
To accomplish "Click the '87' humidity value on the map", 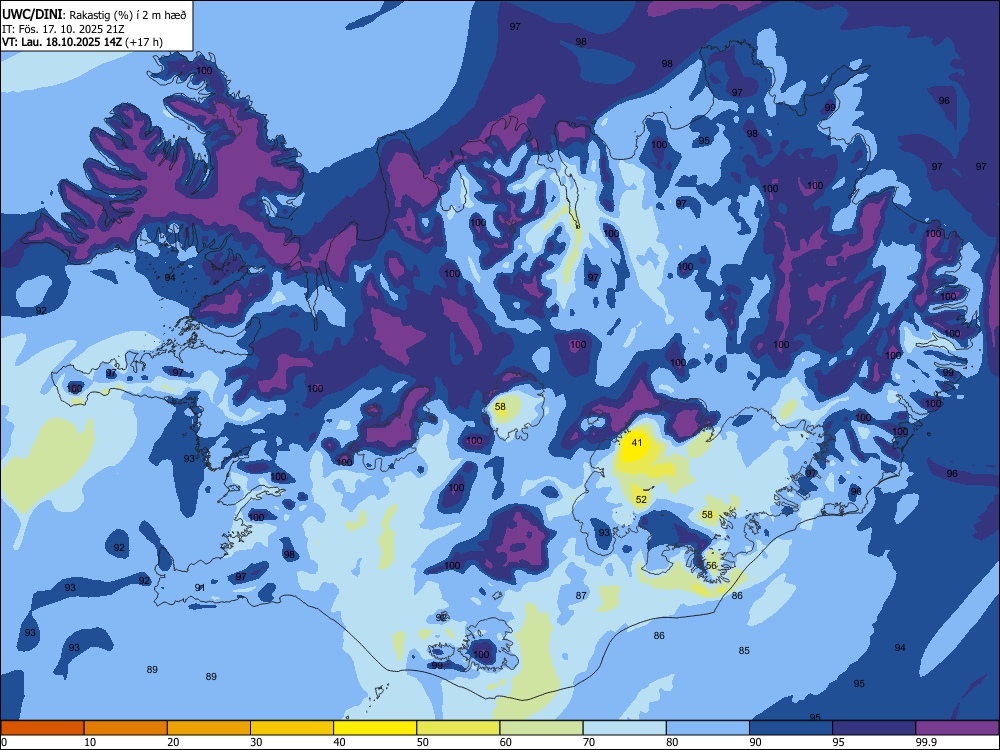I will pyautogui.click(x=581, y=596).
